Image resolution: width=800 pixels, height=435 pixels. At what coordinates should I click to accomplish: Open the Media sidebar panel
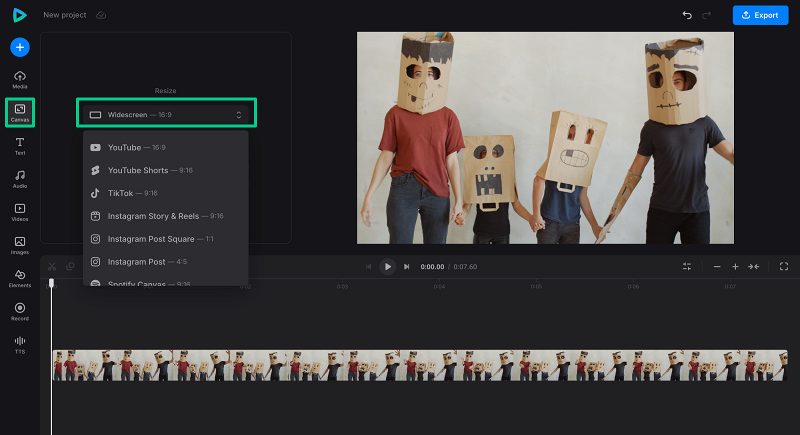click(x=20, y=80)
